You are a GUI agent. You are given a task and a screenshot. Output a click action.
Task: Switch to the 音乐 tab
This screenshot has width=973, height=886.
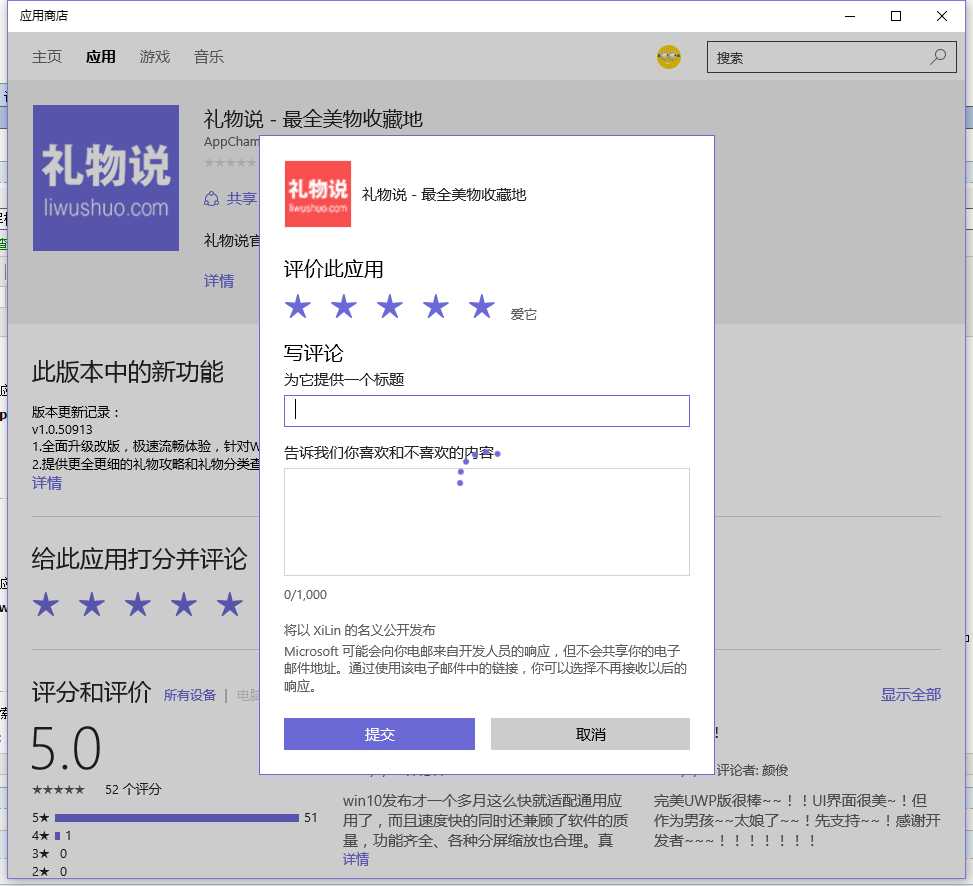click(208, 57)
